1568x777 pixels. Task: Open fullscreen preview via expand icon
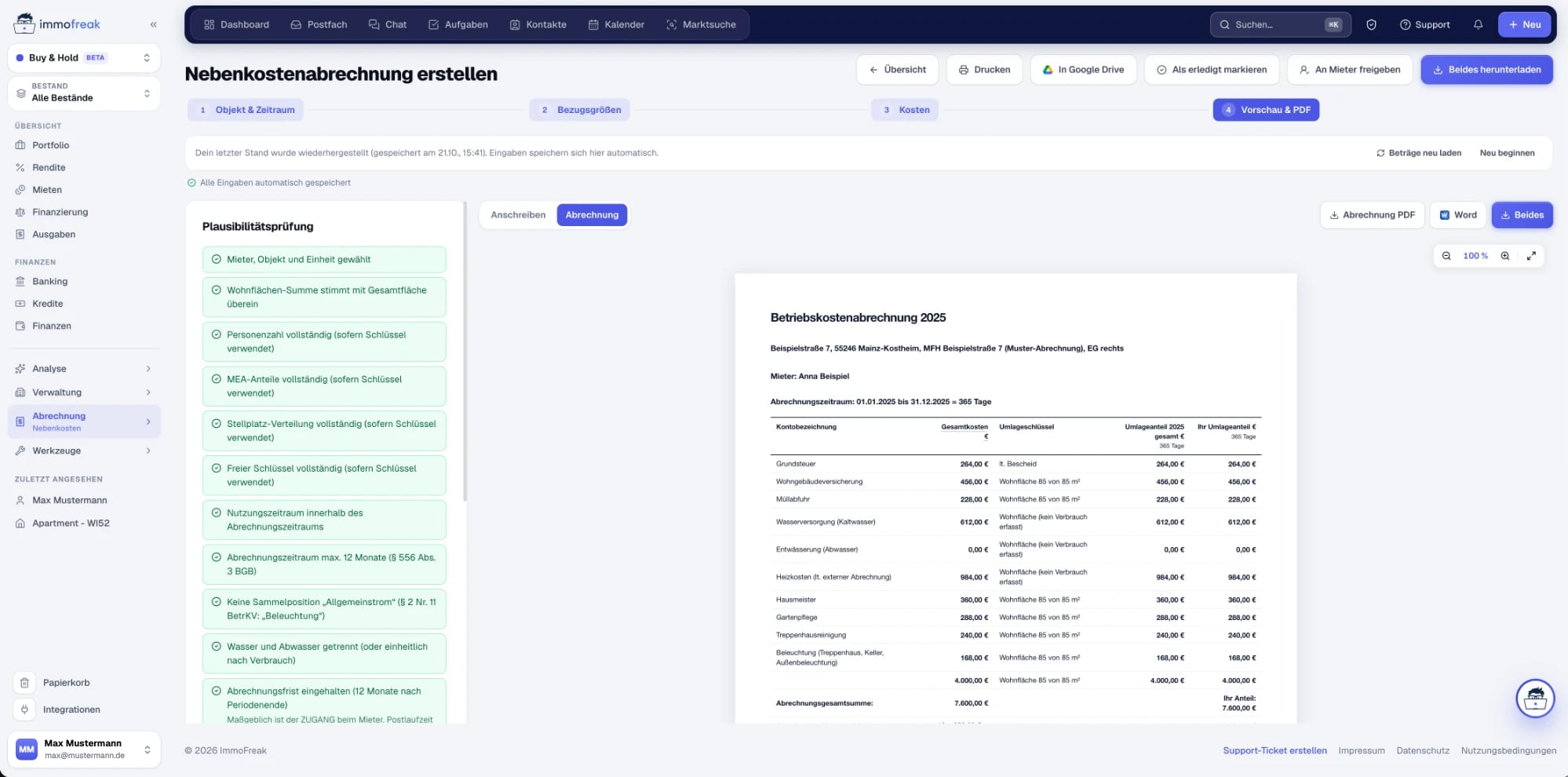[1531, 256]
